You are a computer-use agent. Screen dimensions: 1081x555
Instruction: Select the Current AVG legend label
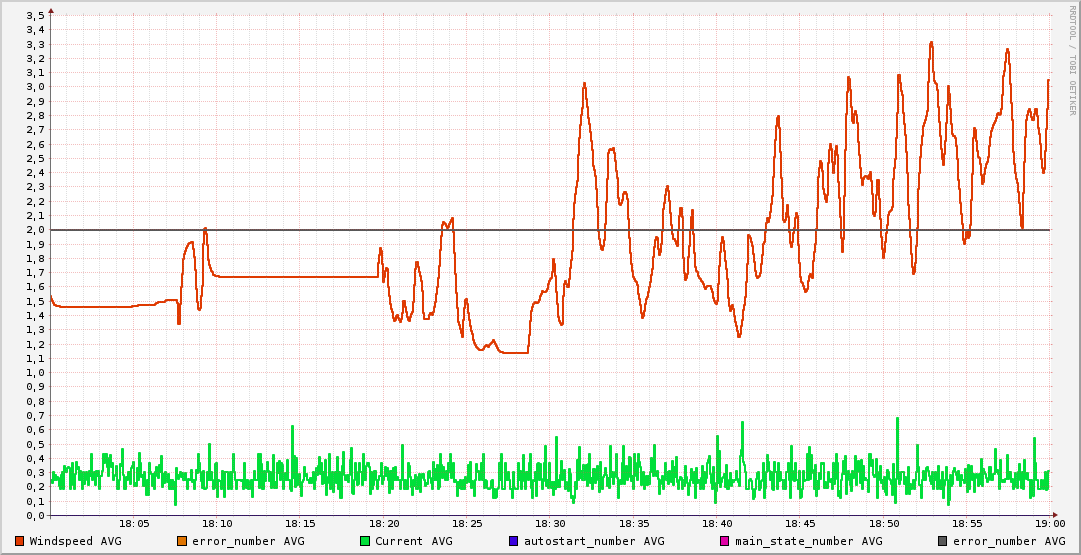(x=413, y=541)
